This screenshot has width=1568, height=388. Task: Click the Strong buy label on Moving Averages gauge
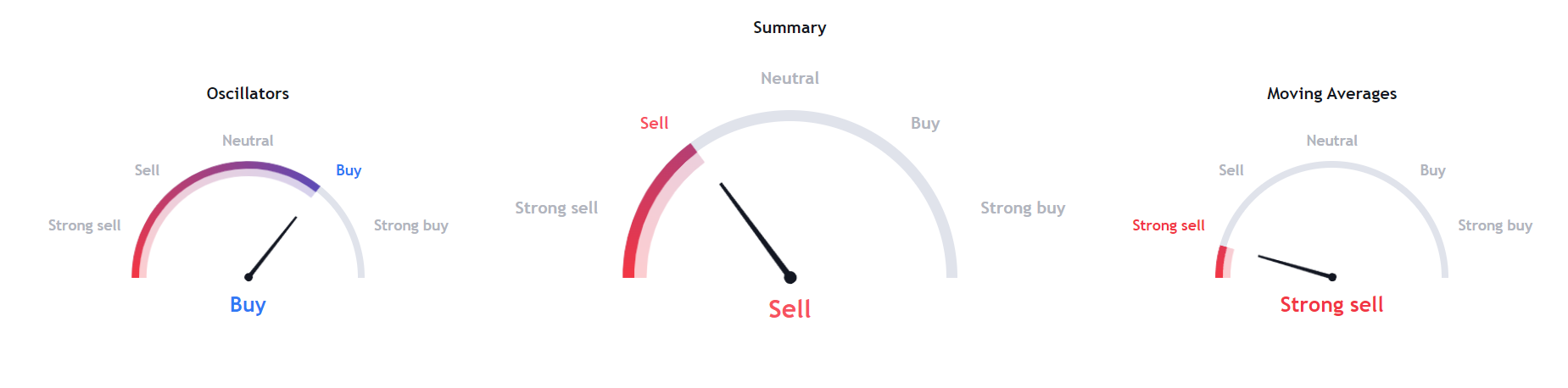coord(1495,225)
